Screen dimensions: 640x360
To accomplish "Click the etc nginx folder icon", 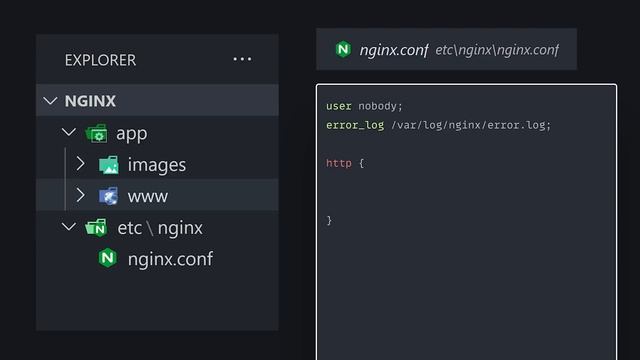I will [x=96, y=228].
